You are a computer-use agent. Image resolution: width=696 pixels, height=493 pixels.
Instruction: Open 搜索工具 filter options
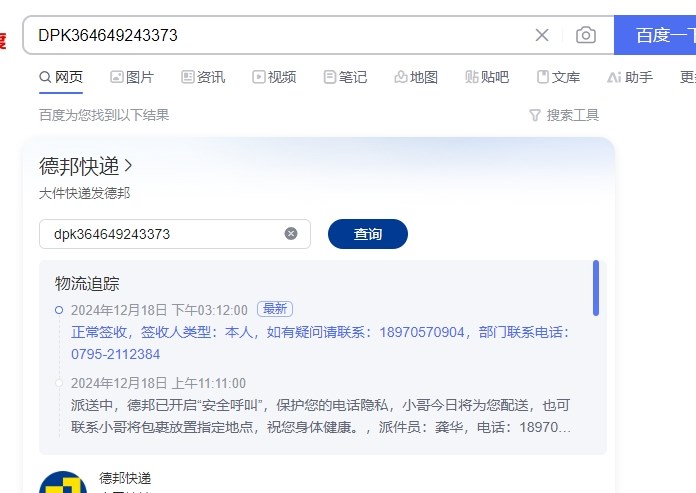click(x=564, y=115)
